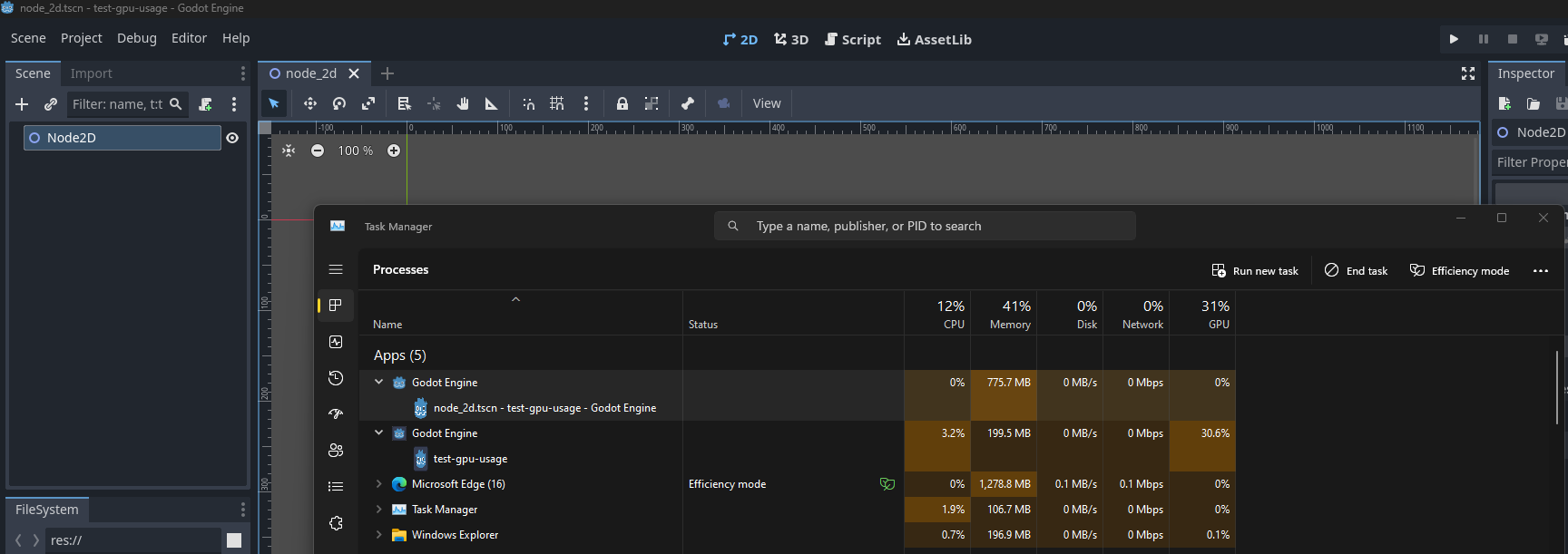Image resolution: width=1568 pixels, height=554 pixels.
Task: Toggle Smart Snap in Godot toolbar
Action: click(x=528, y=103)
